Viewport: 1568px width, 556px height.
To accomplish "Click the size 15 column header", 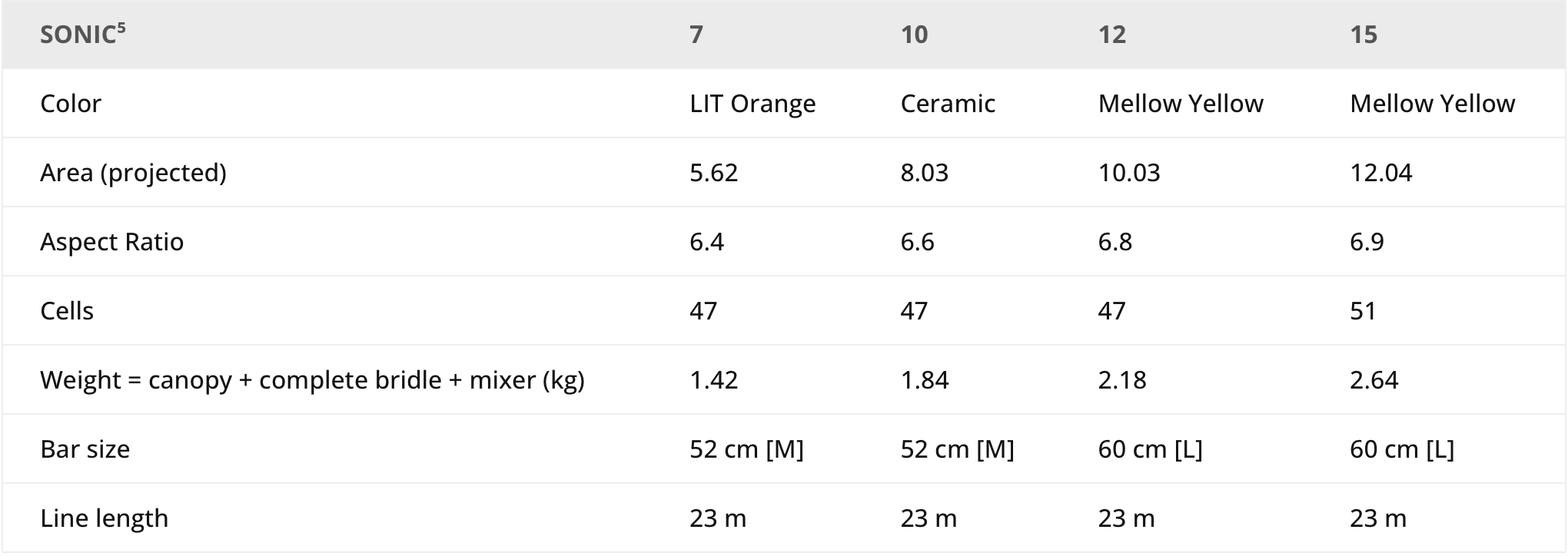I will click(x=1363, y=35).
